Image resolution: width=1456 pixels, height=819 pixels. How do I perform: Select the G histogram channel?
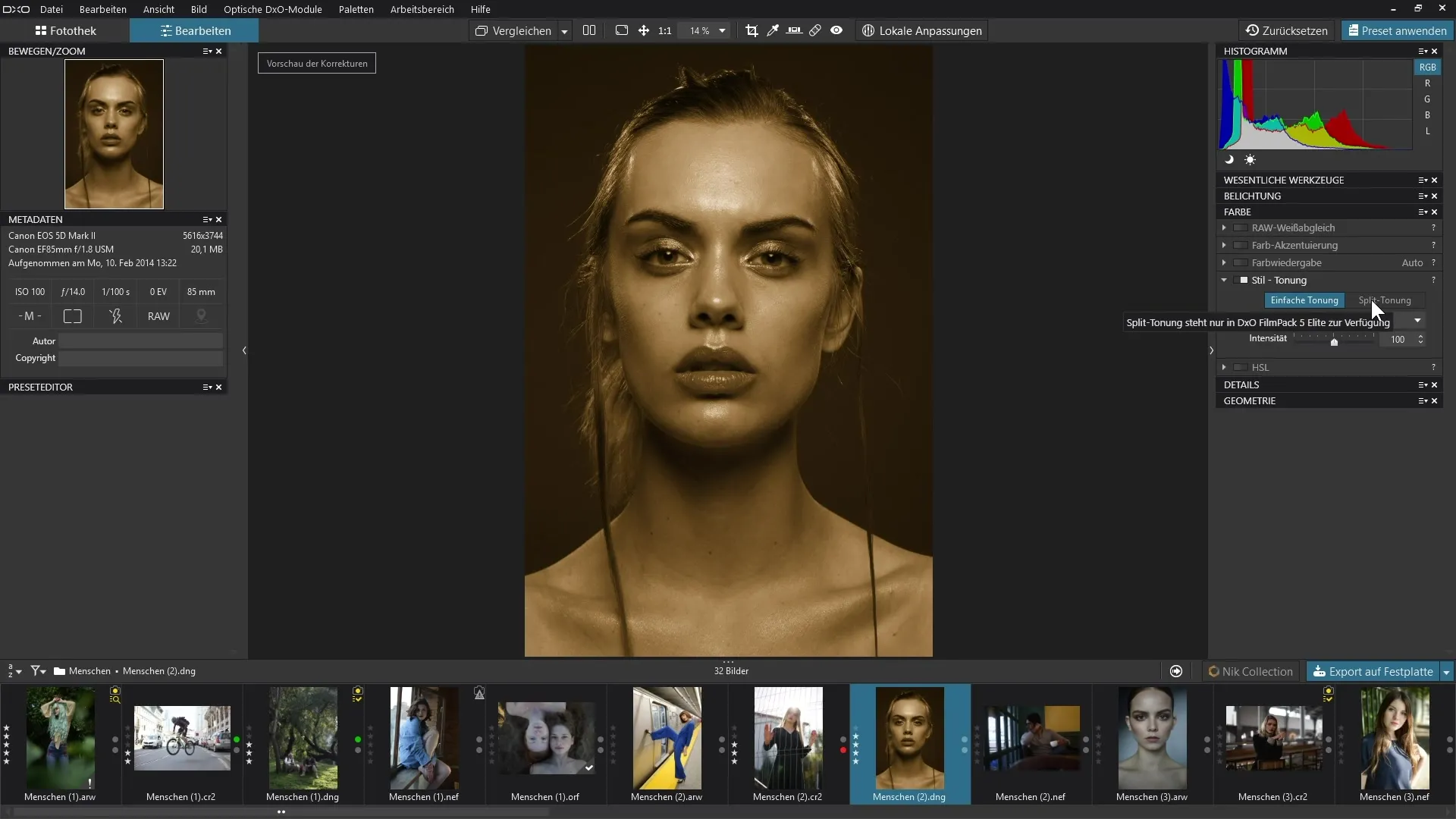point(1427,99)
